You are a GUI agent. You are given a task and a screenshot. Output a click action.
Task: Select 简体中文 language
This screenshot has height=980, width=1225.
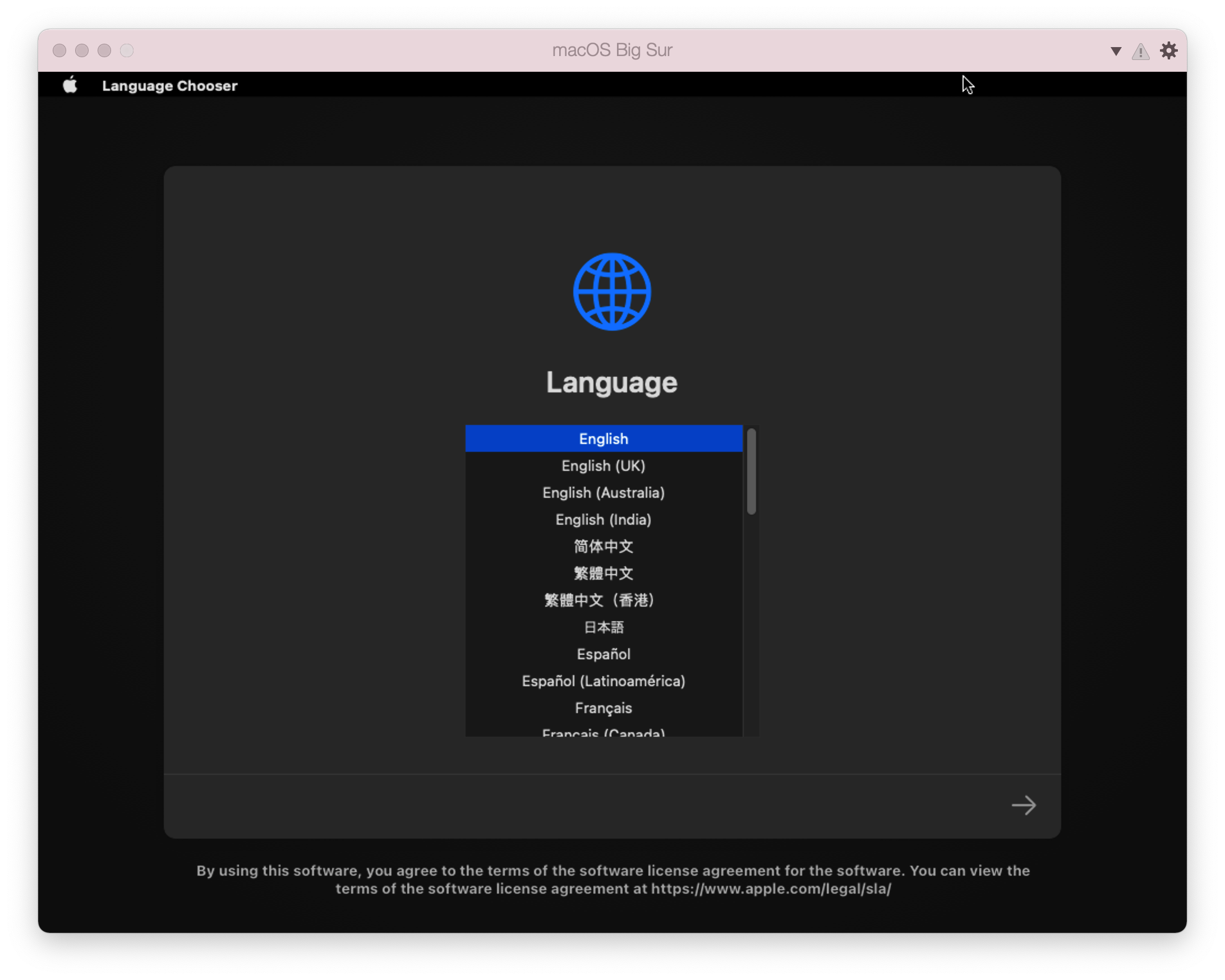click(x=604, y=546)
